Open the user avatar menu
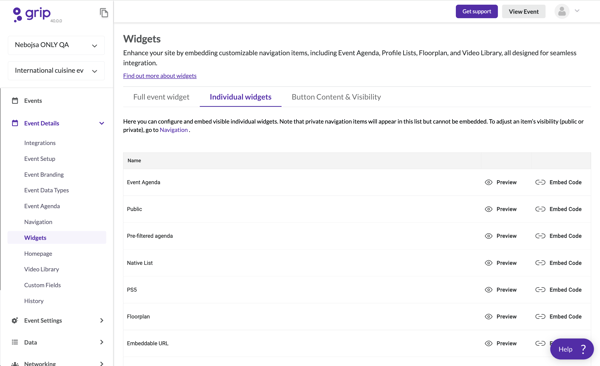Image resolution: width=600 pixels, height=366 pixels. [x=561, y=11]
